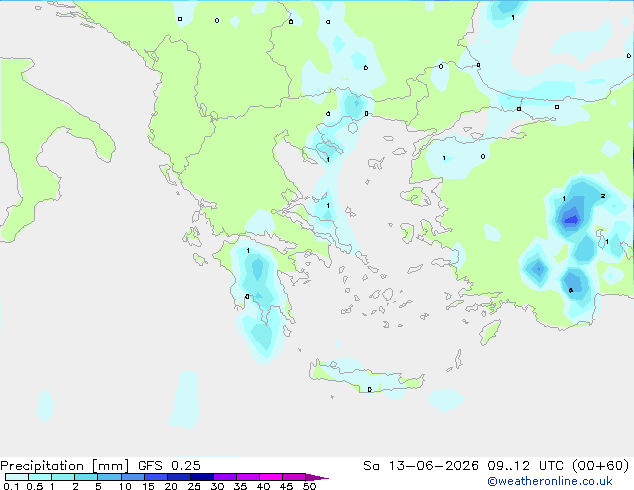This screenshot has height=490, width=634.
Task: Select the 'Precipitation [mm]' title text
Action: (65, 466)
